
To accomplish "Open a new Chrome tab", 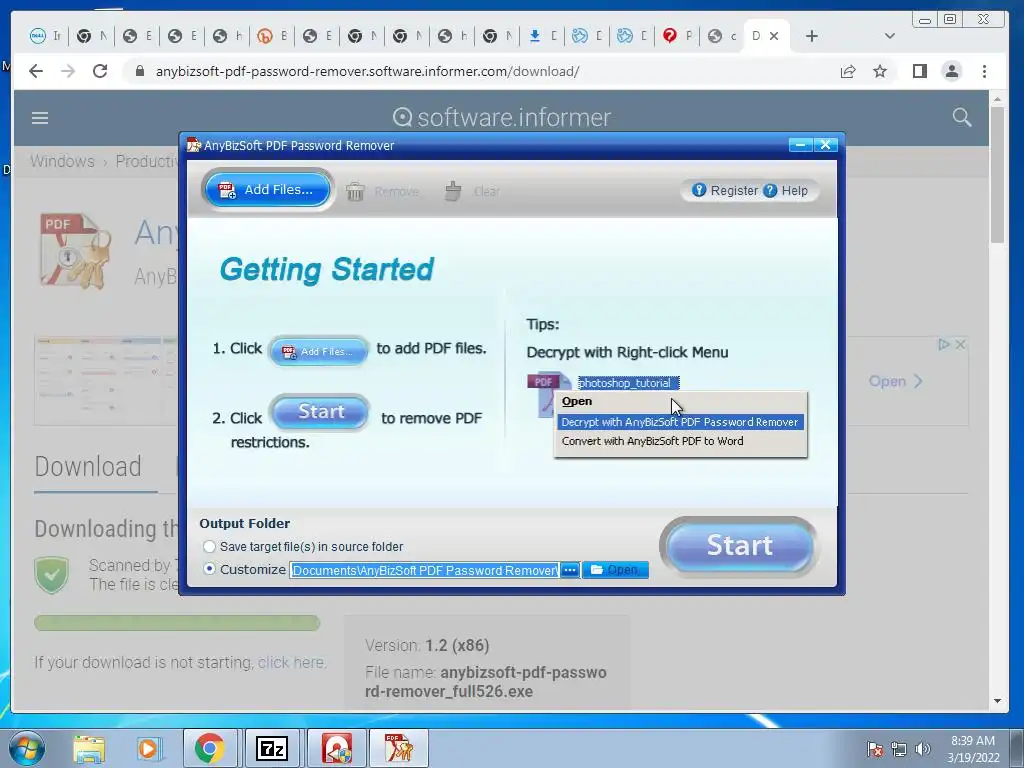I will pyautogui.click(x=811, y=36).
